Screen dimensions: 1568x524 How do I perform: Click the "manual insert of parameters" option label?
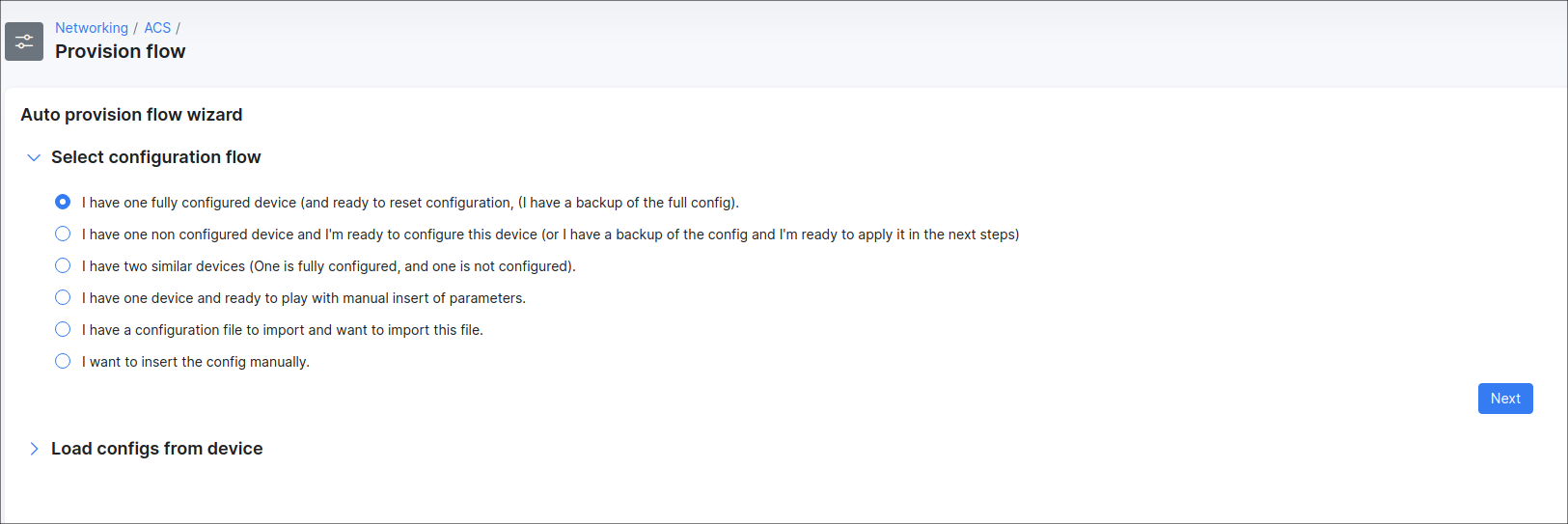[304, 298]
